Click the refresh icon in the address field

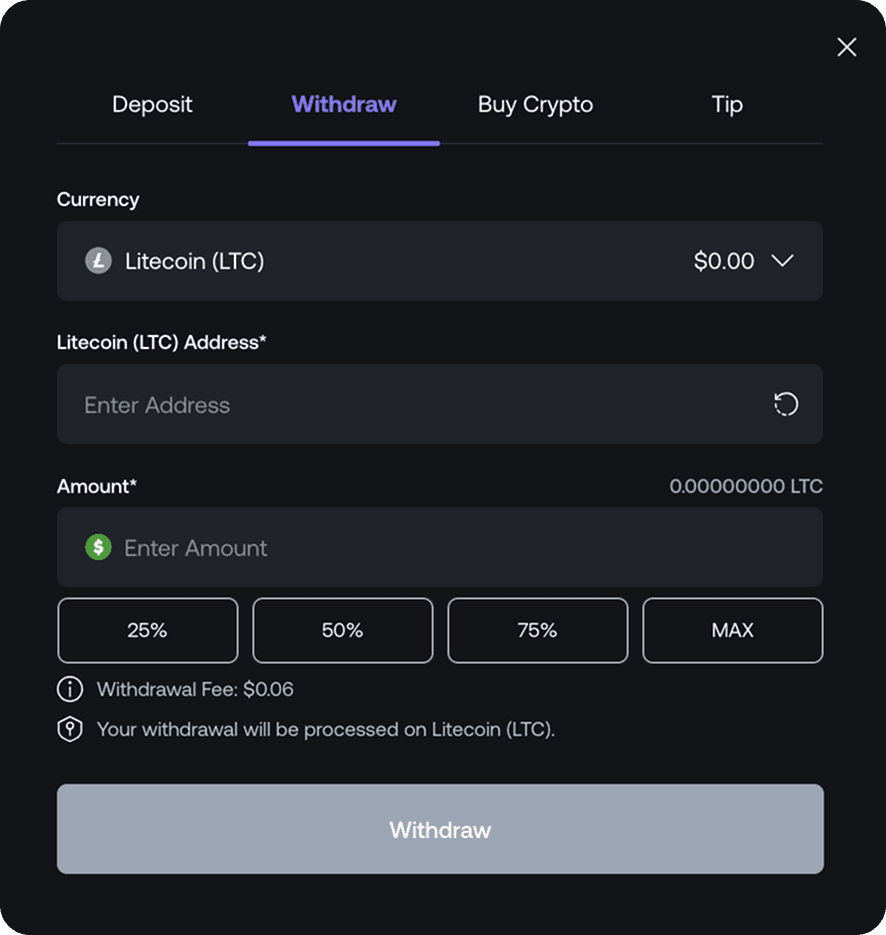pyautogui.click(x=786, y=404)
